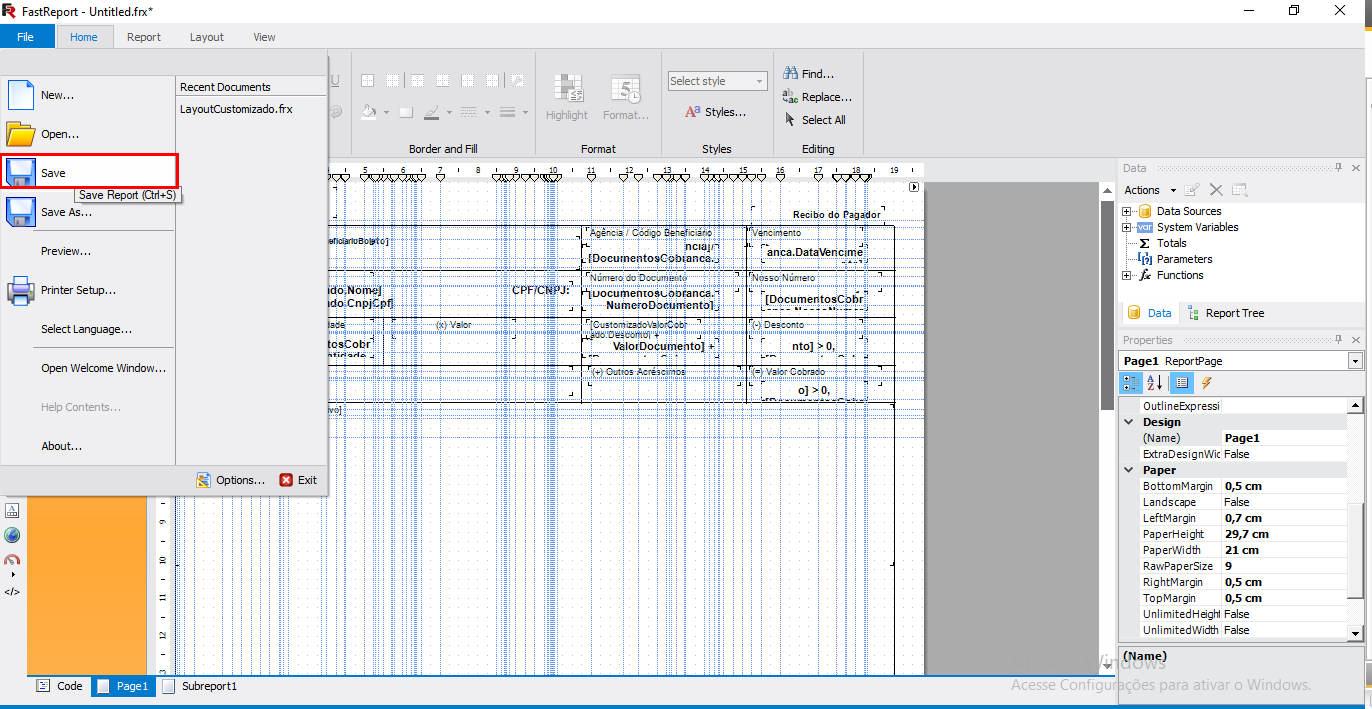Image resolution: width=1372 pixels, height=709 pixels.
Task: Click the LeftMargin value field
Action: (1284, 518)
